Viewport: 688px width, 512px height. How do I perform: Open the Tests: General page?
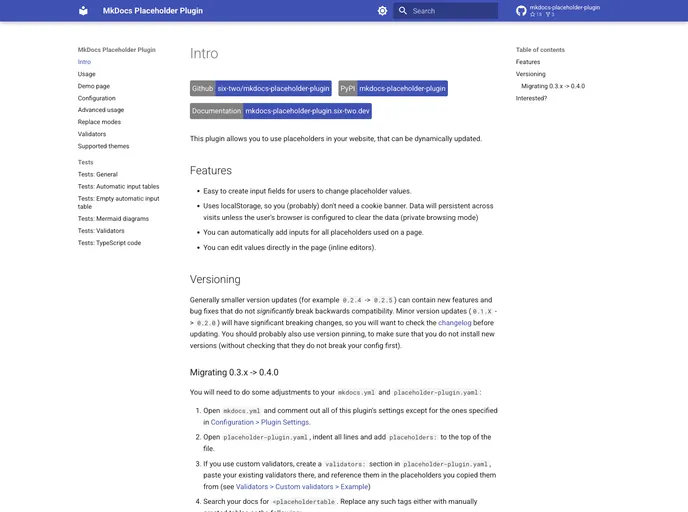click(98, 174)
